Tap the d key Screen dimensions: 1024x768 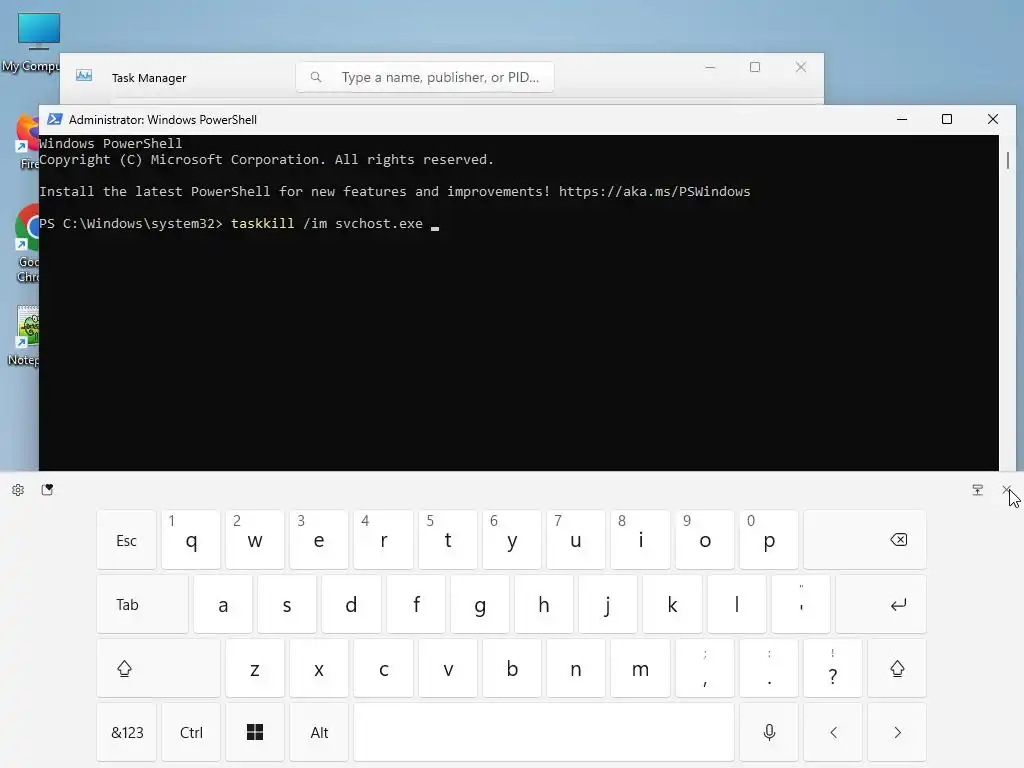pos(351,604)
